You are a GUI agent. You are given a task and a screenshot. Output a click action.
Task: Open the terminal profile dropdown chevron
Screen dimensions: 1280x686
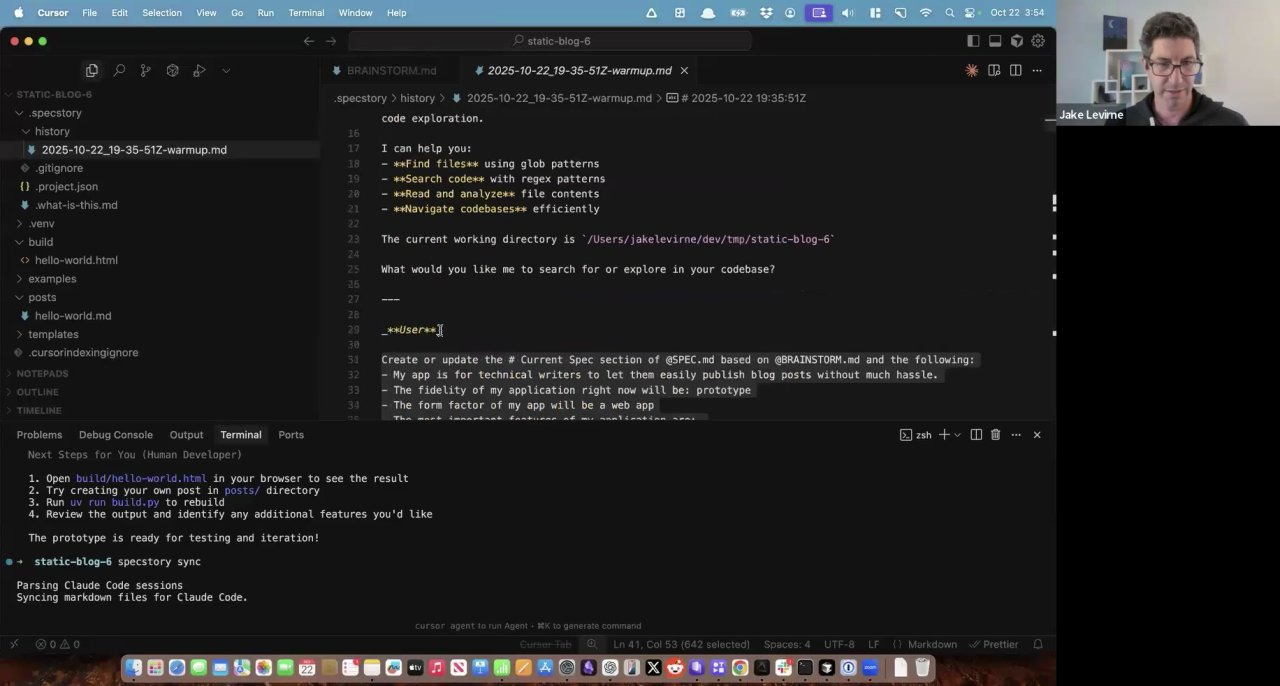click(957, 434)
